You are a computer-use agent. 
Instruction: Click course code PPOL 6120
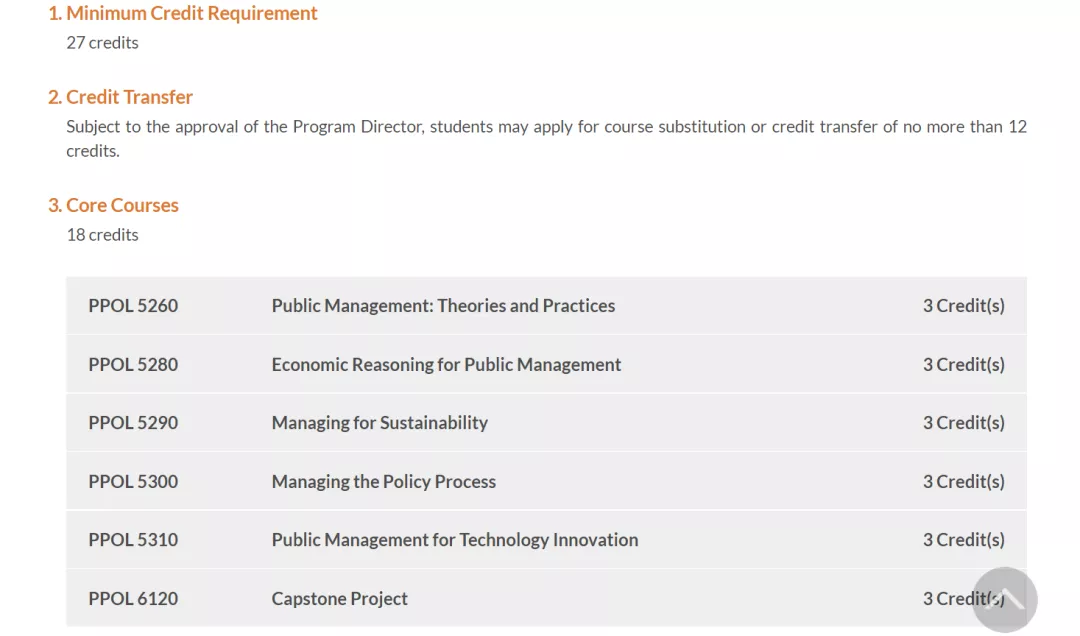click(x=133, y=599)
